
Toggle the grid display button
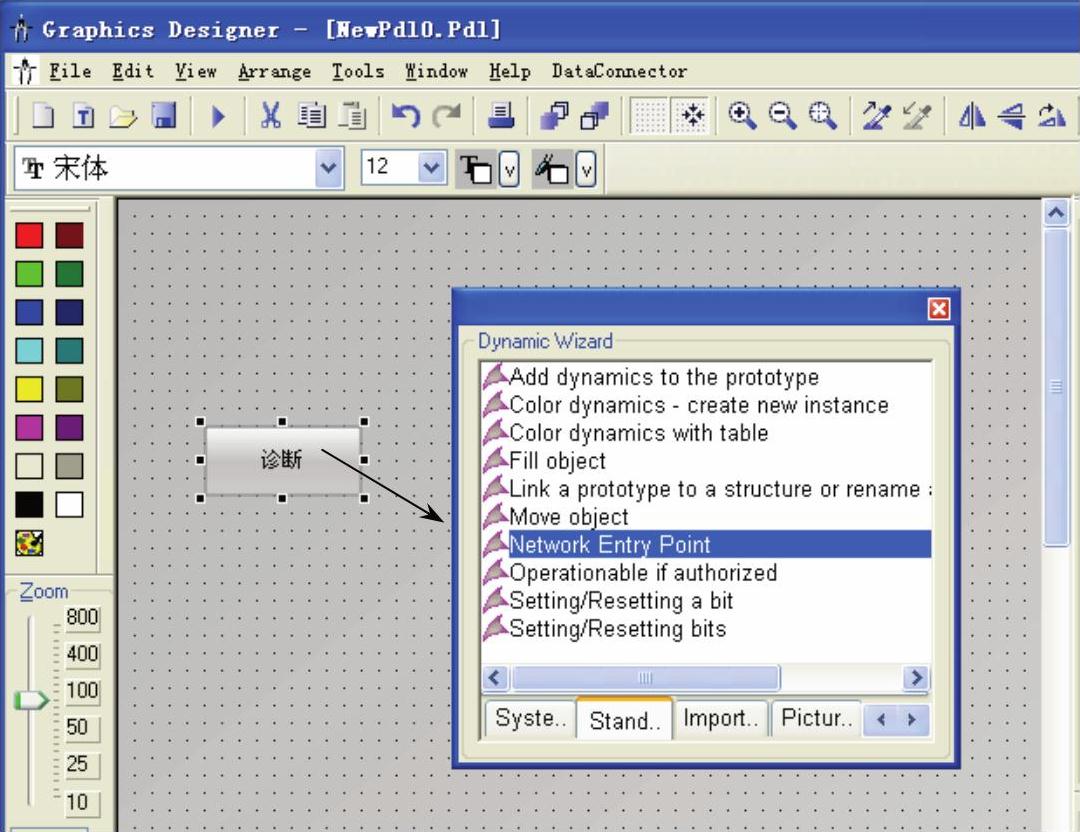click(x=650, y=116)
